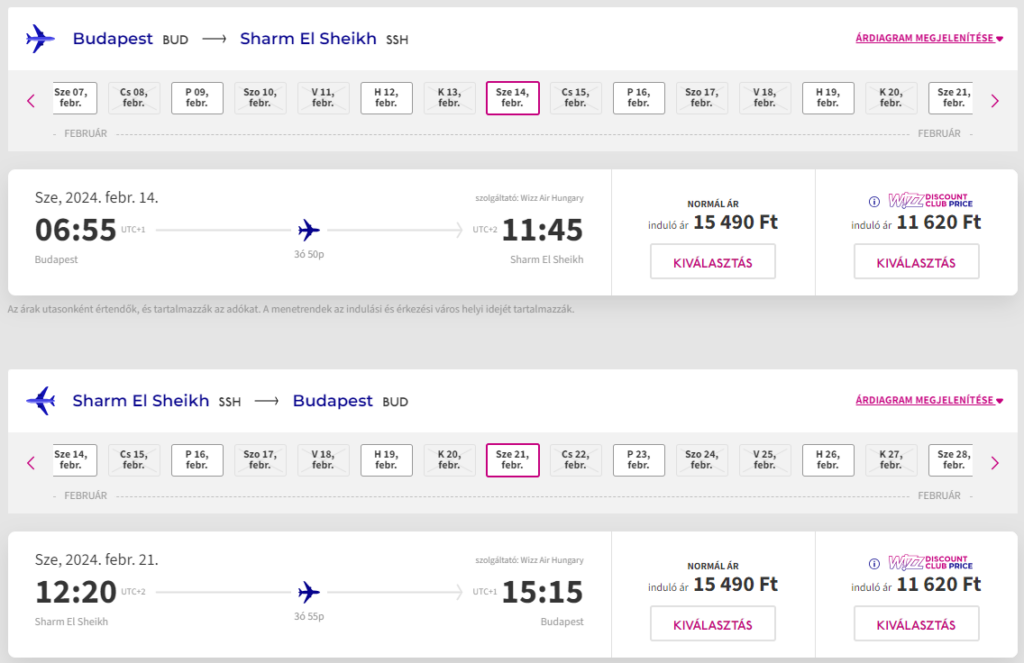Go to next outbound dates with right arrow

[995, 101]
